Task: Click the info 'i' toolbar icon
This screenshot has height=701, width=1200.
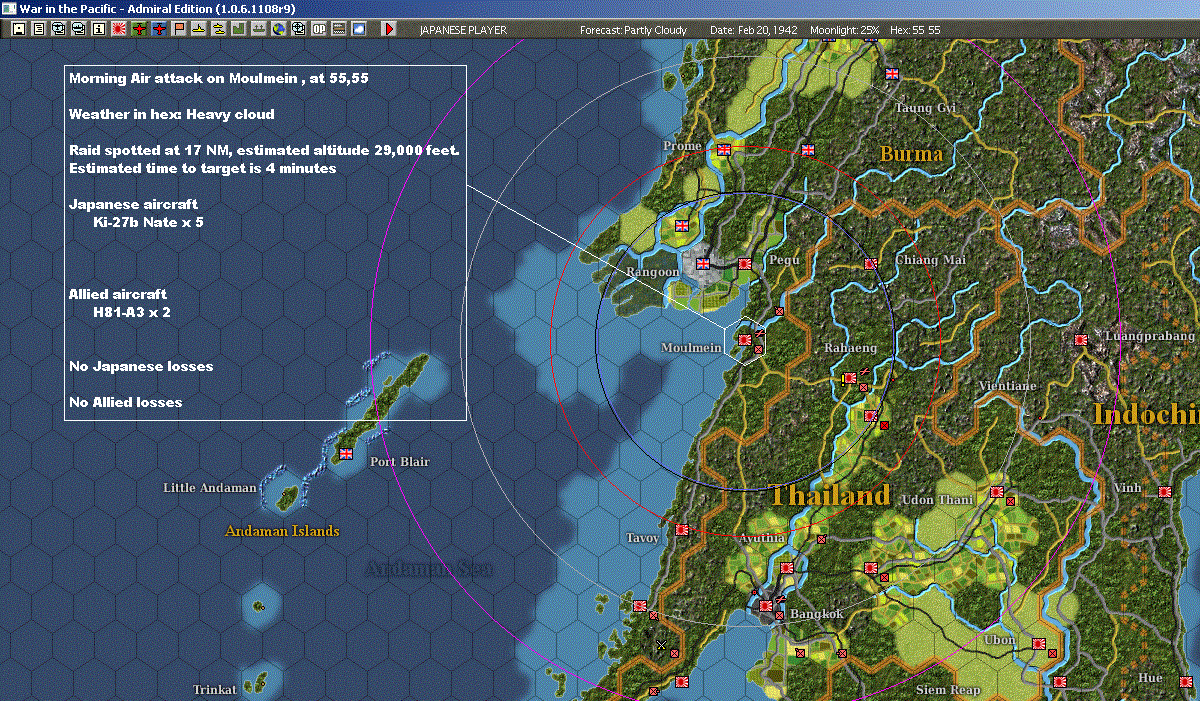Action: 99,29
